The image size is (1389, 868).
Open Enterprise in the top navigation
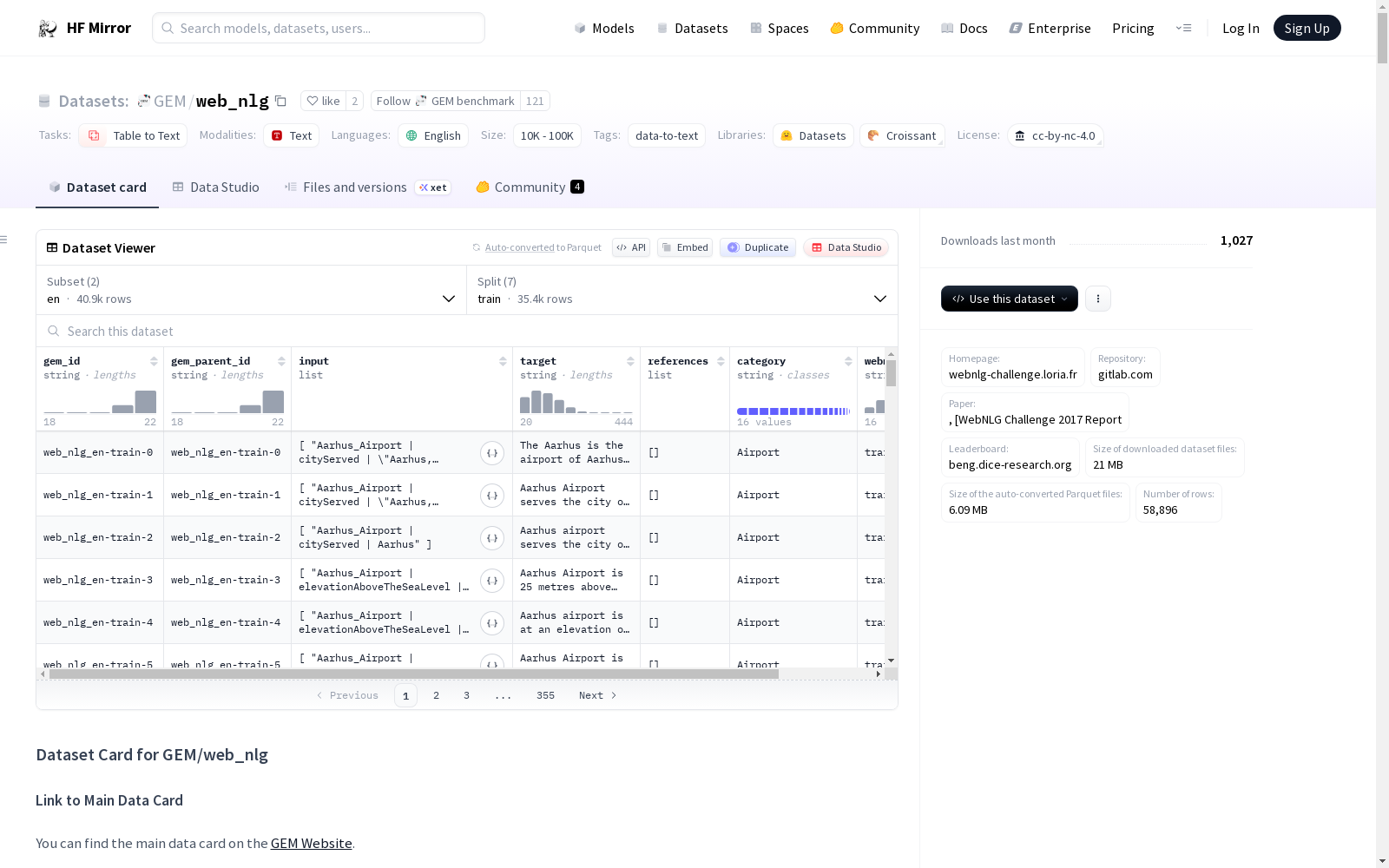(x=1050, y=29)
